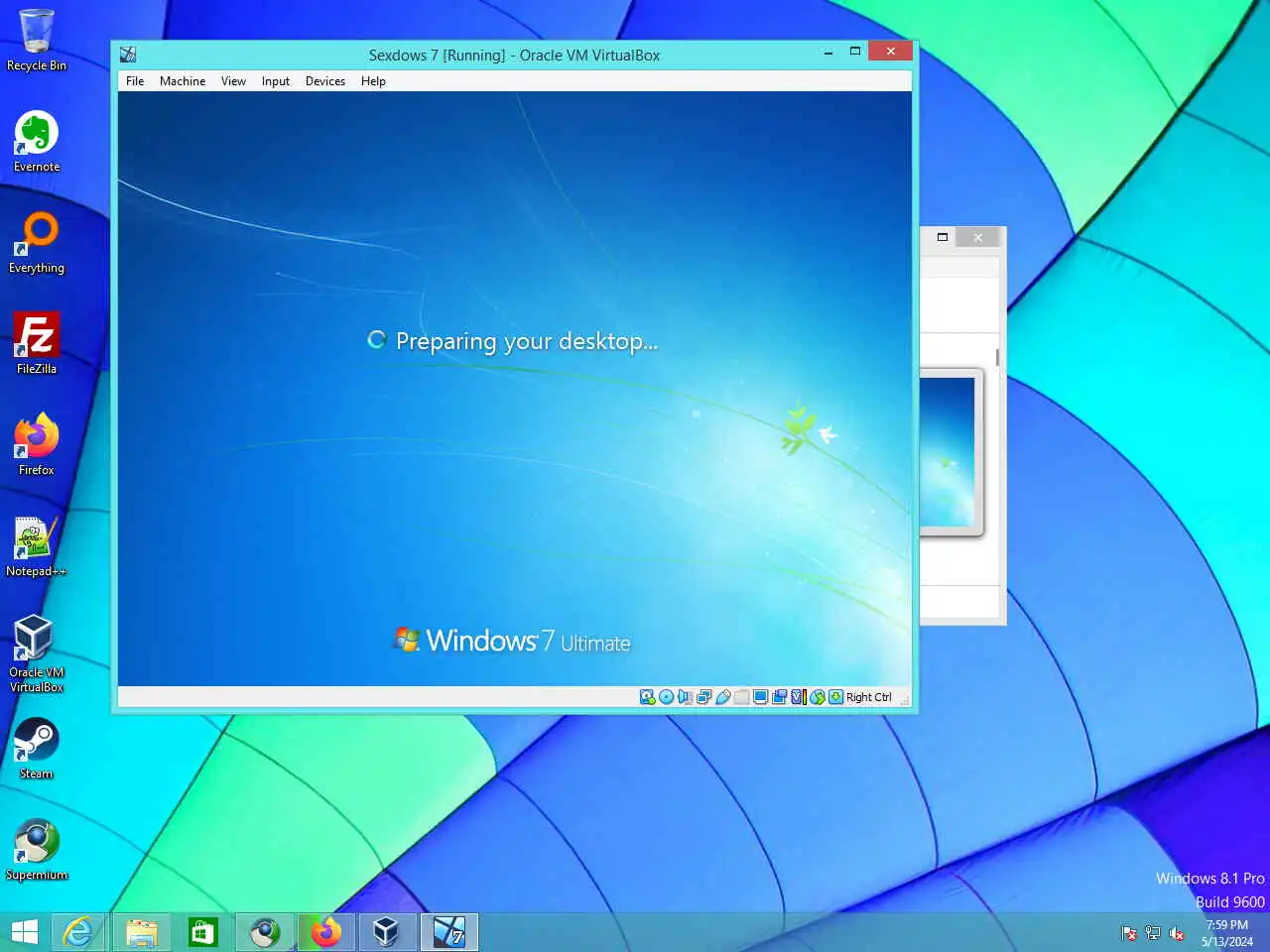Close the Sexdows 7 VM window
This screenshot has height=952, width=1270.
pos(890,52)
